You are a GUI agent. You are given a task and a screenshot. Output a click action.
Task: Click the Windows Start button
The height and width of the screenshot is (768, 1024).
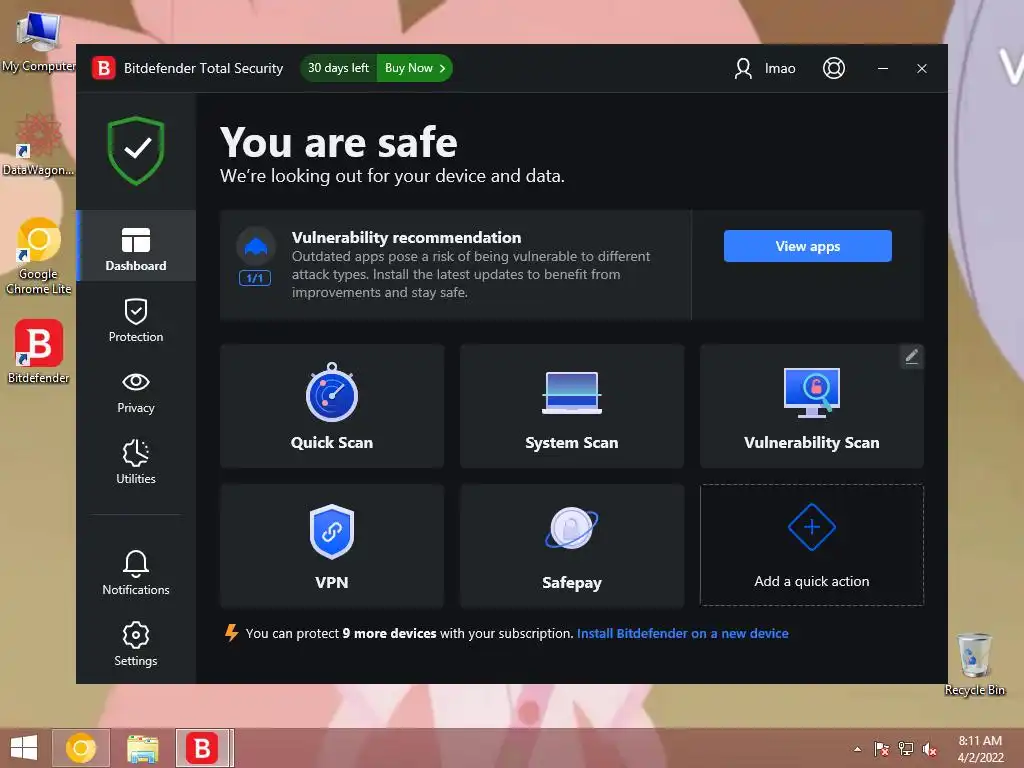24,748
